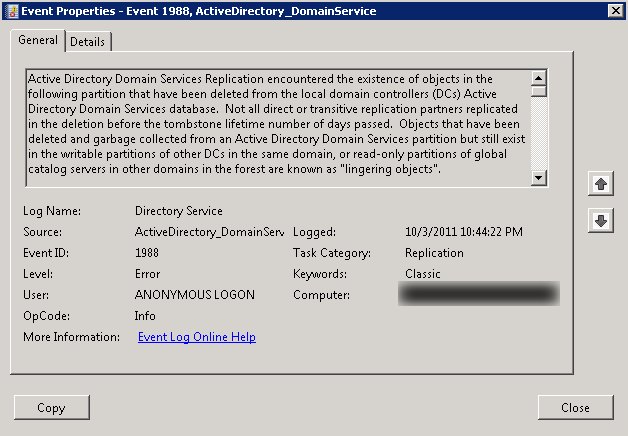Screen dimensions: 628x436
Task: Select the General tab
Action: 38,41
